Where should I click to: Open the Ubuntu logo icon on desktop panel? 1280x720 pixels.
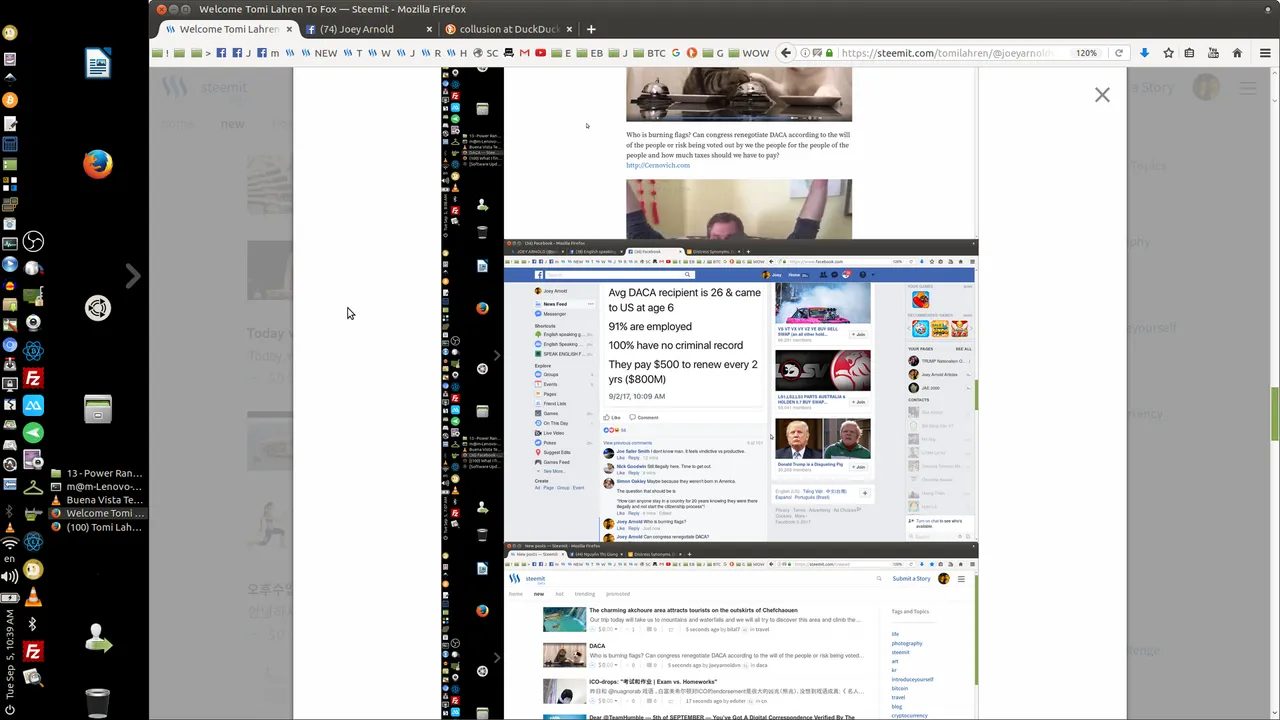pyautogui.click(x=97, y=308)
